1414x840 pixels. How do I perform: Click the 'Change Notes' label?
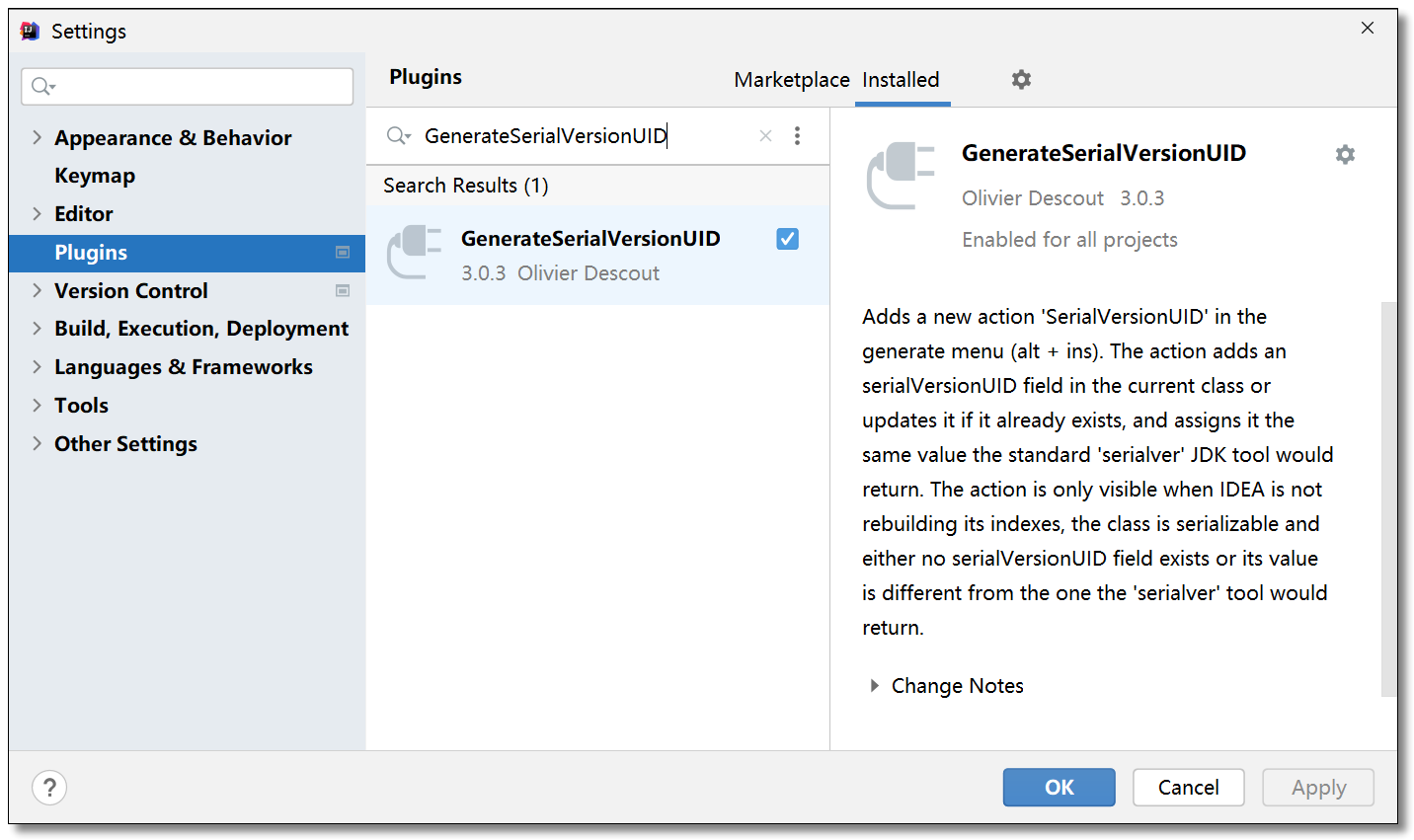click(x=957, y=686)
